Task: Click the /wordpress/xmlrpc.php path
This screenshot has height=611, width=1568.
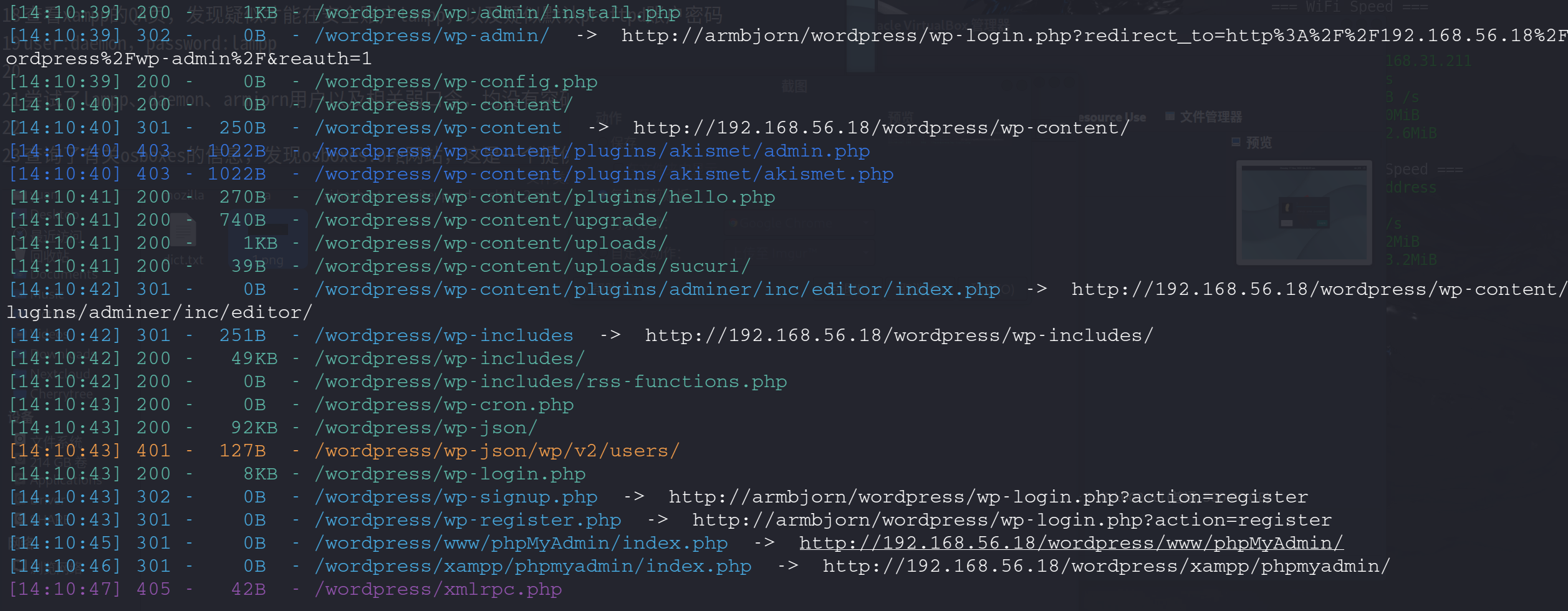Action: [438, 589]
